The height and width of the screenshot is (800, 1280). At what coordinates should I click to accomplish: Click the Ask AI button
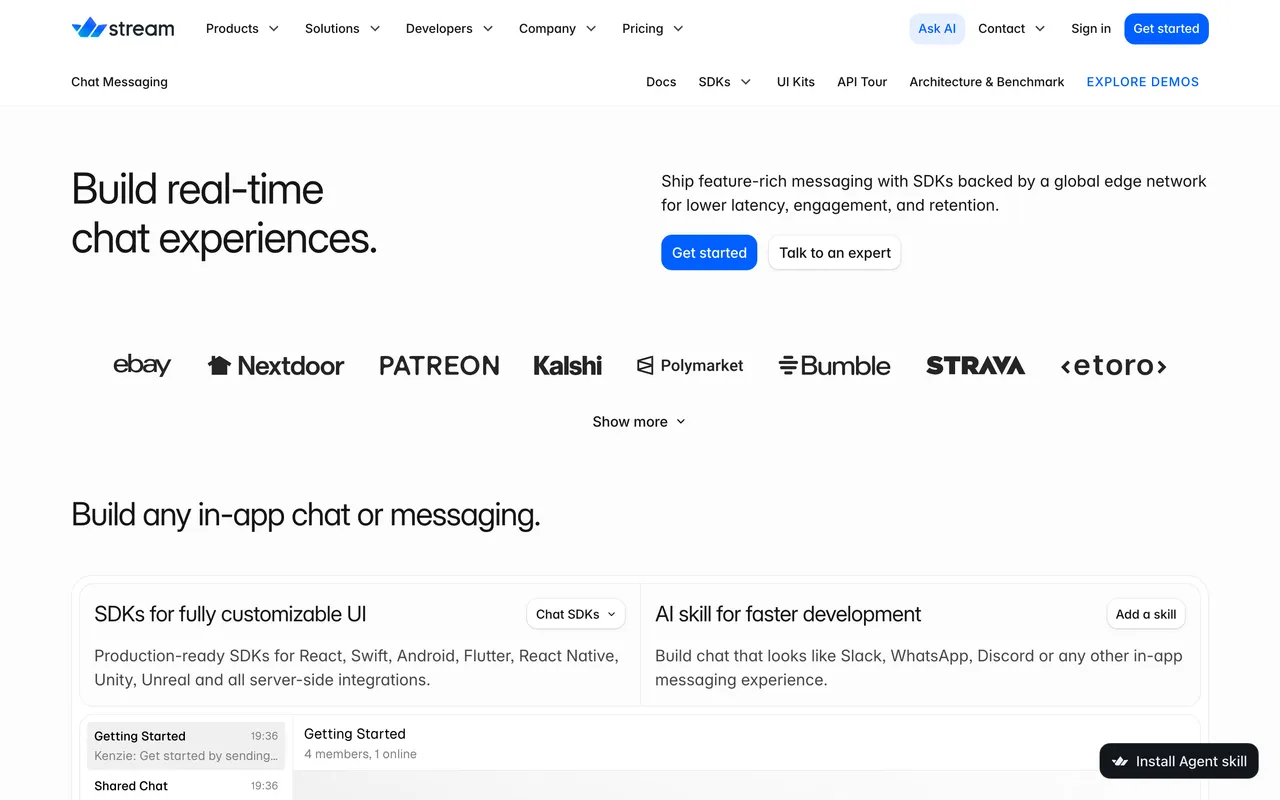(937, 28)
